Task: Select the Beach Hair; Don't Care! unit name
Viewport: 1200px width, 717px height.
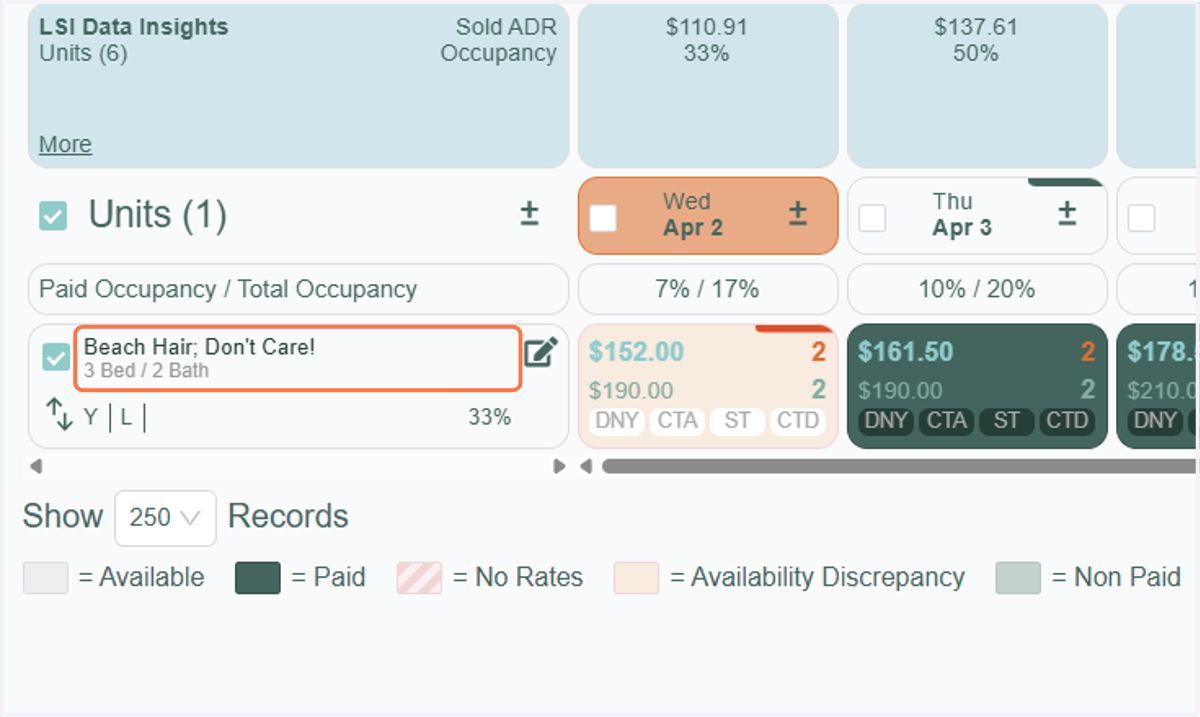Action: (200, 347)
